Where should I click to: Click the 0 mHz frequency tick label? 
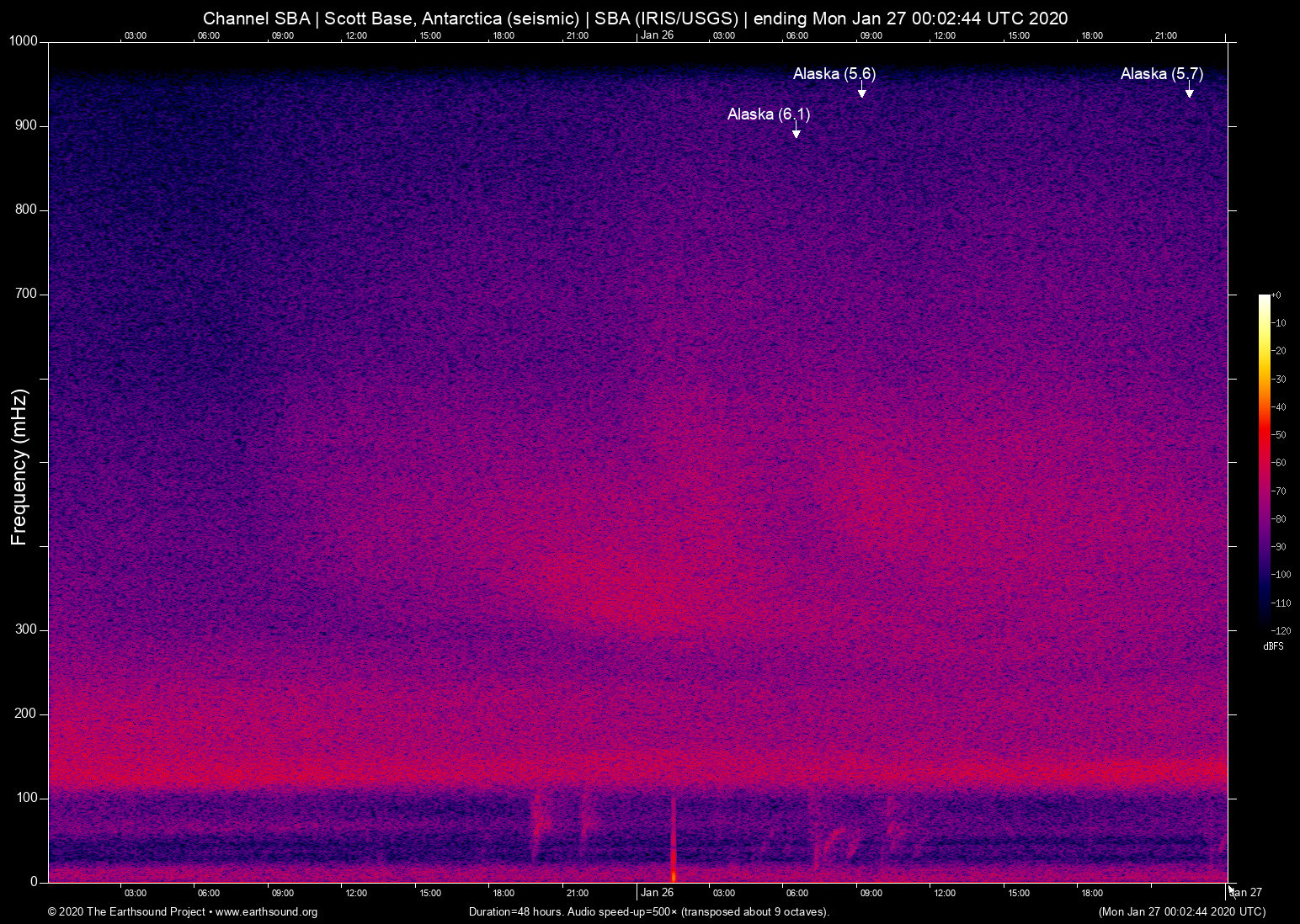35,881
